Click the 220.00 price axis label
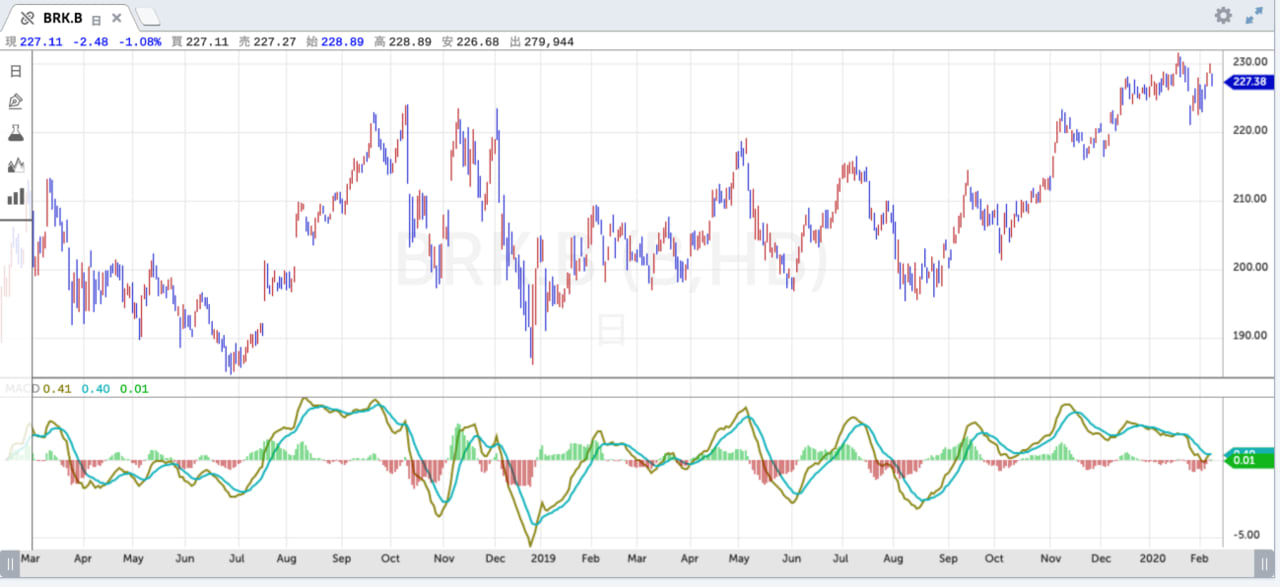 (x=1250, y=130)
